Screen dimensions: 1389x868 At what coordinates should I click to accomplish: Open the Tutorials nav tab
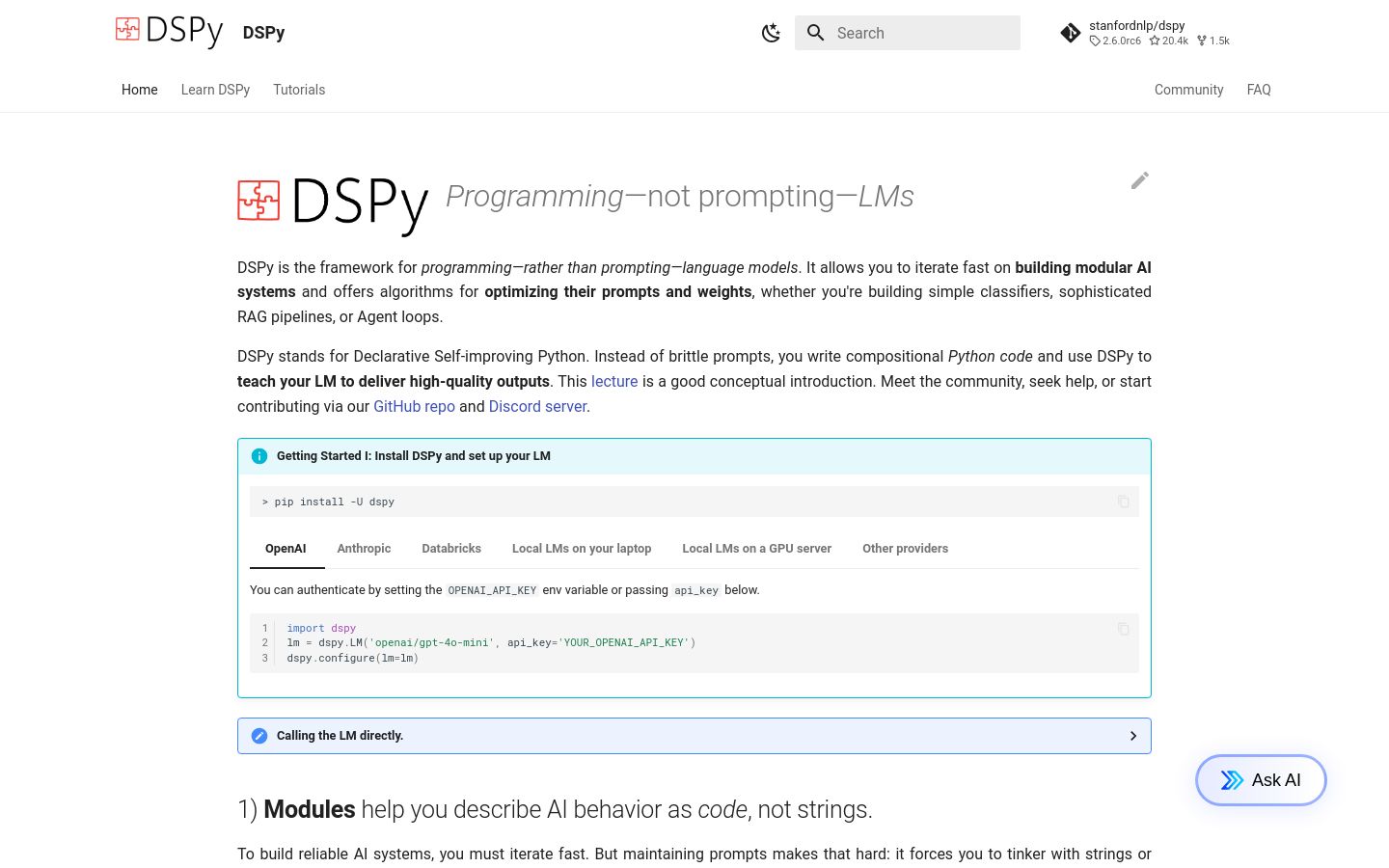pos(299,90)
